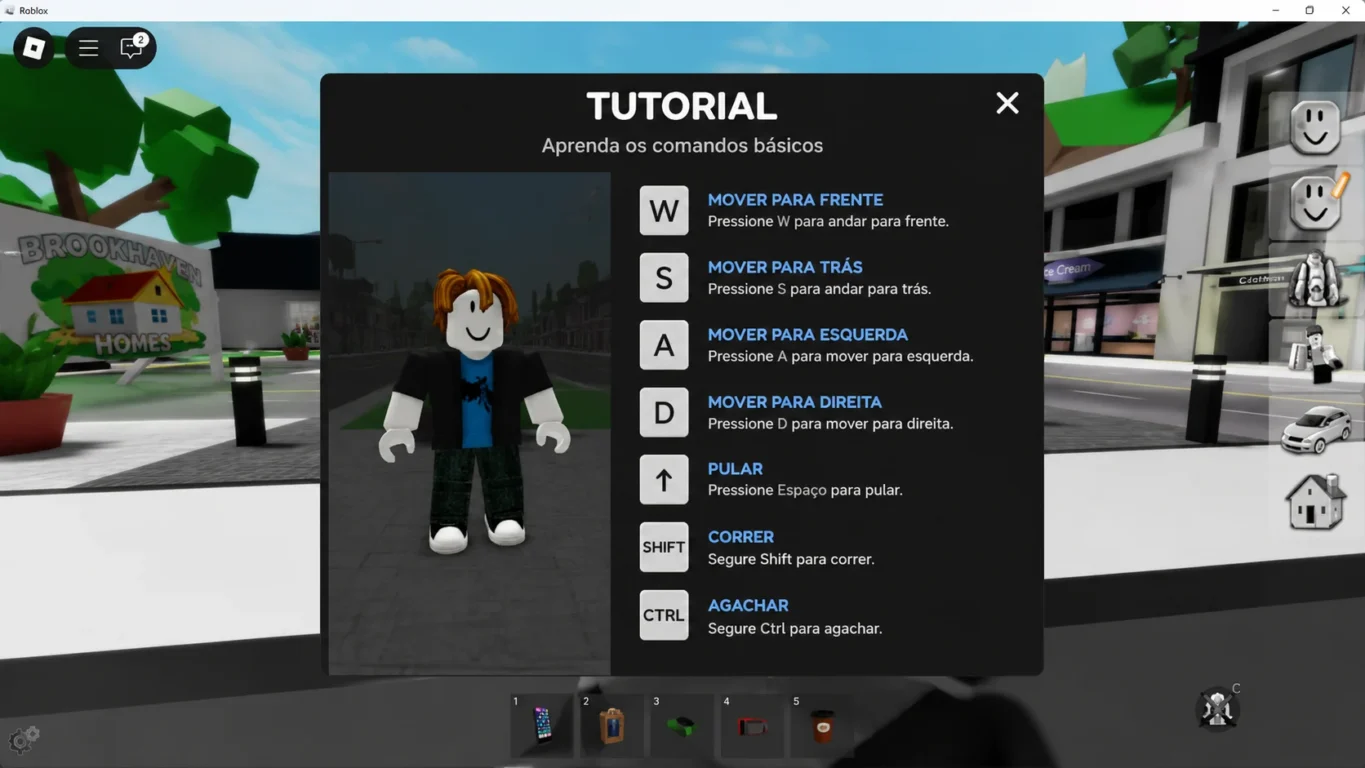Click the CORRER heading
Viewport: 1365px width, 768px height.
tap(741, 537)
